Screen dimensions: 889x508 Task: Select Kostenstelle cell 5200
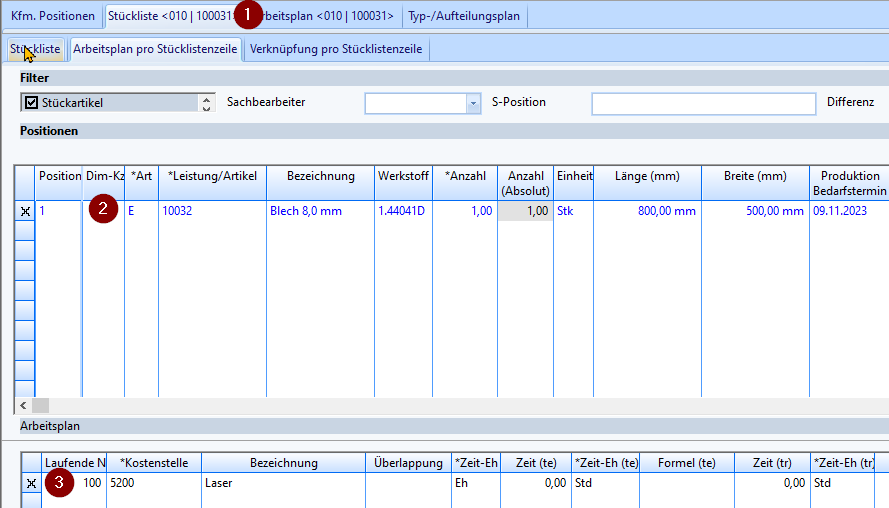[x=153, y=483]
